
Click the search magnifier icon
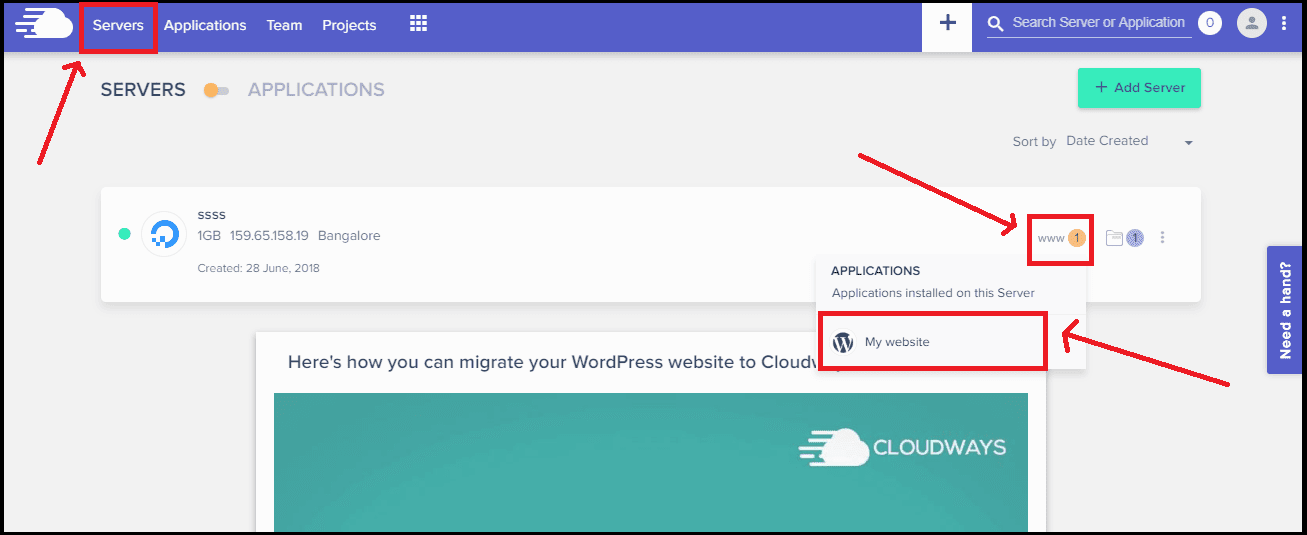point(995,23)
